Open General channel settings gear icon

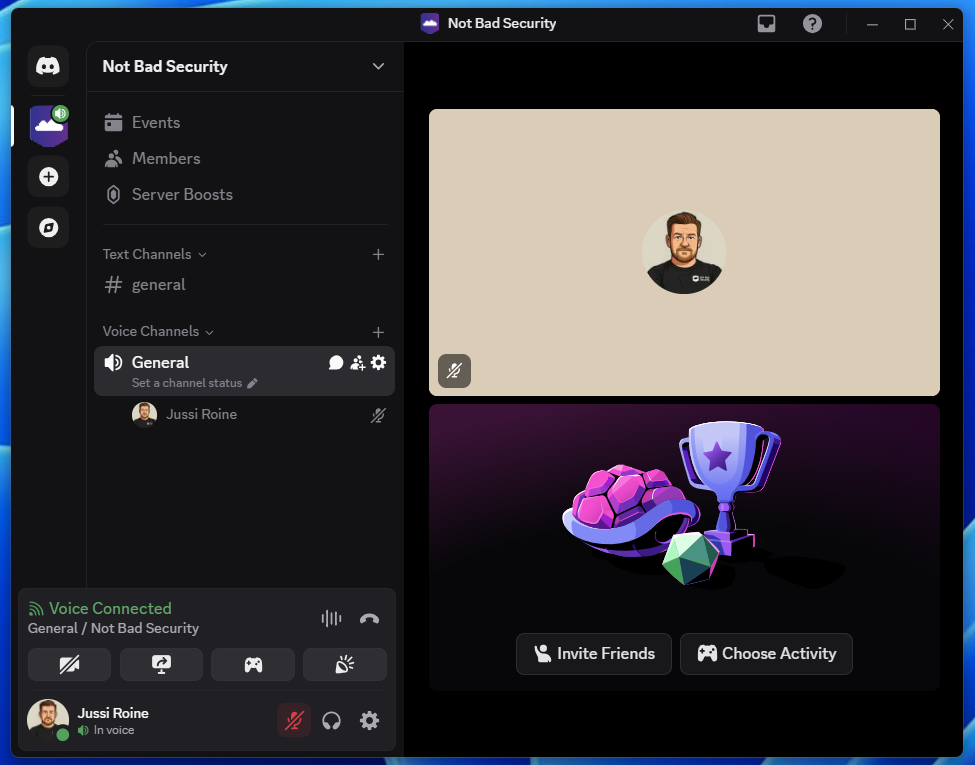[378, 363]
